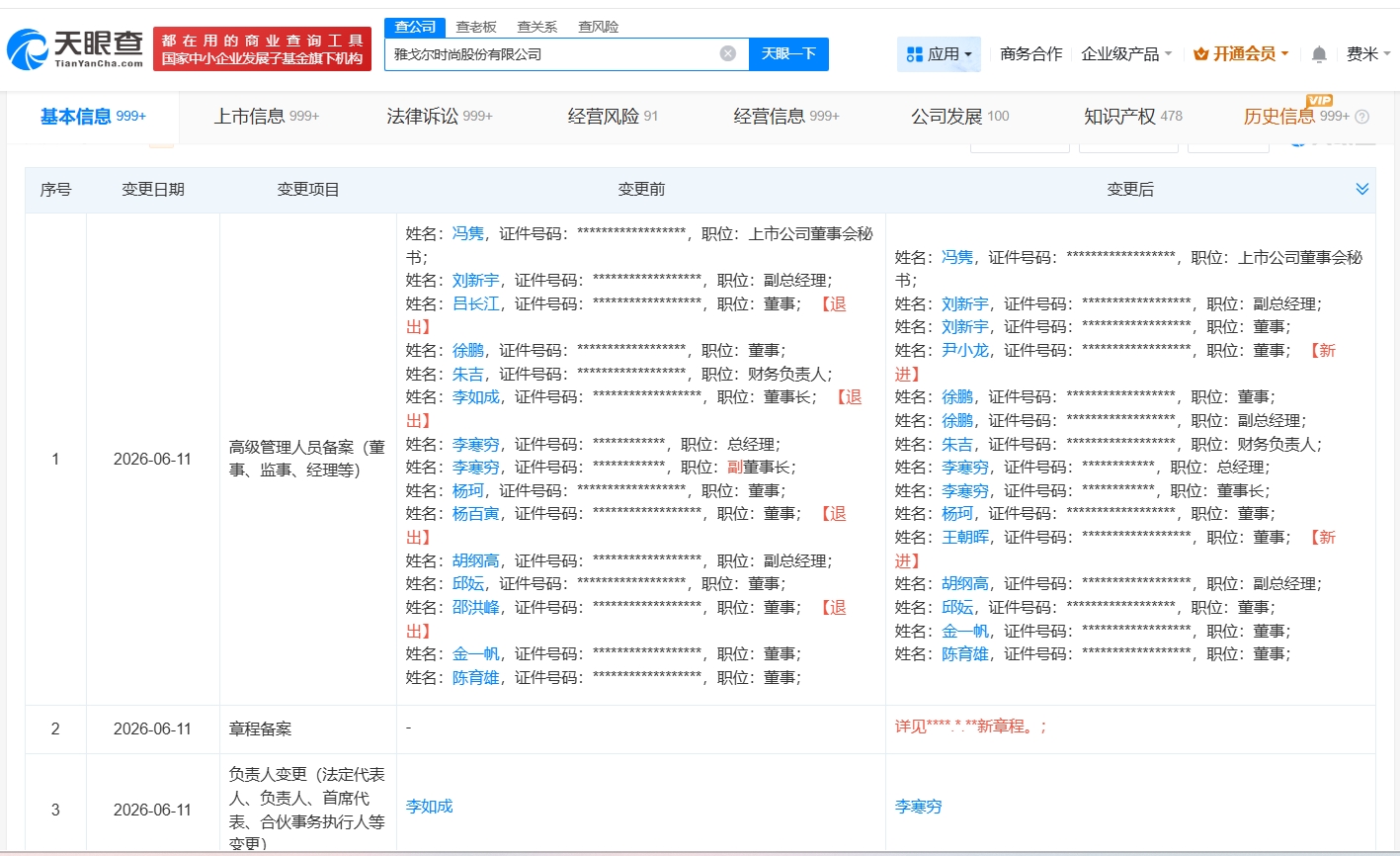Image resolution: width=1400 pixels, height=856 pixels.
Task: Click 李如成 in the 负责人变更 row
Action: click(430, 807)
